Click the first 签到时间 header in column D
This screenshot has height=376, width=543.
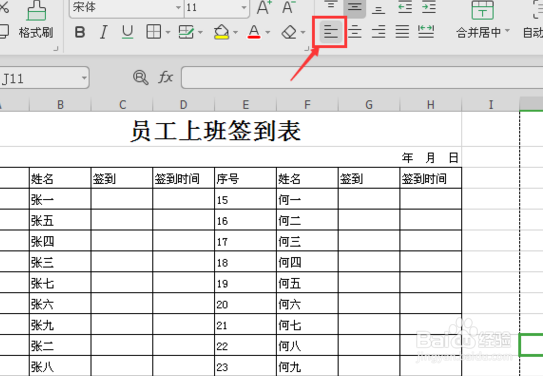tap(184, 179)
